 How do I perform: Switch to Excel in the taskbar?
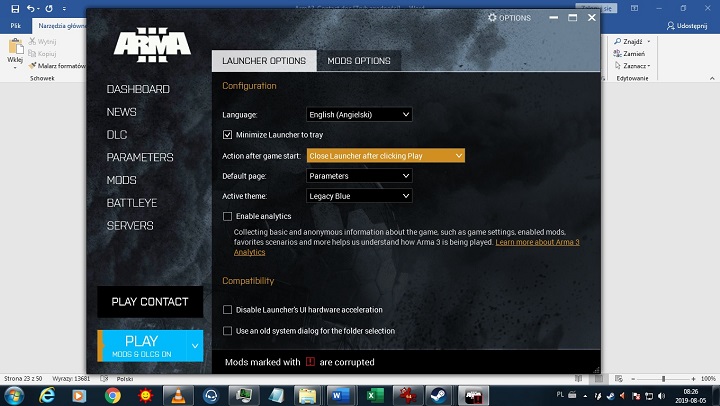[x=372, y=395]
